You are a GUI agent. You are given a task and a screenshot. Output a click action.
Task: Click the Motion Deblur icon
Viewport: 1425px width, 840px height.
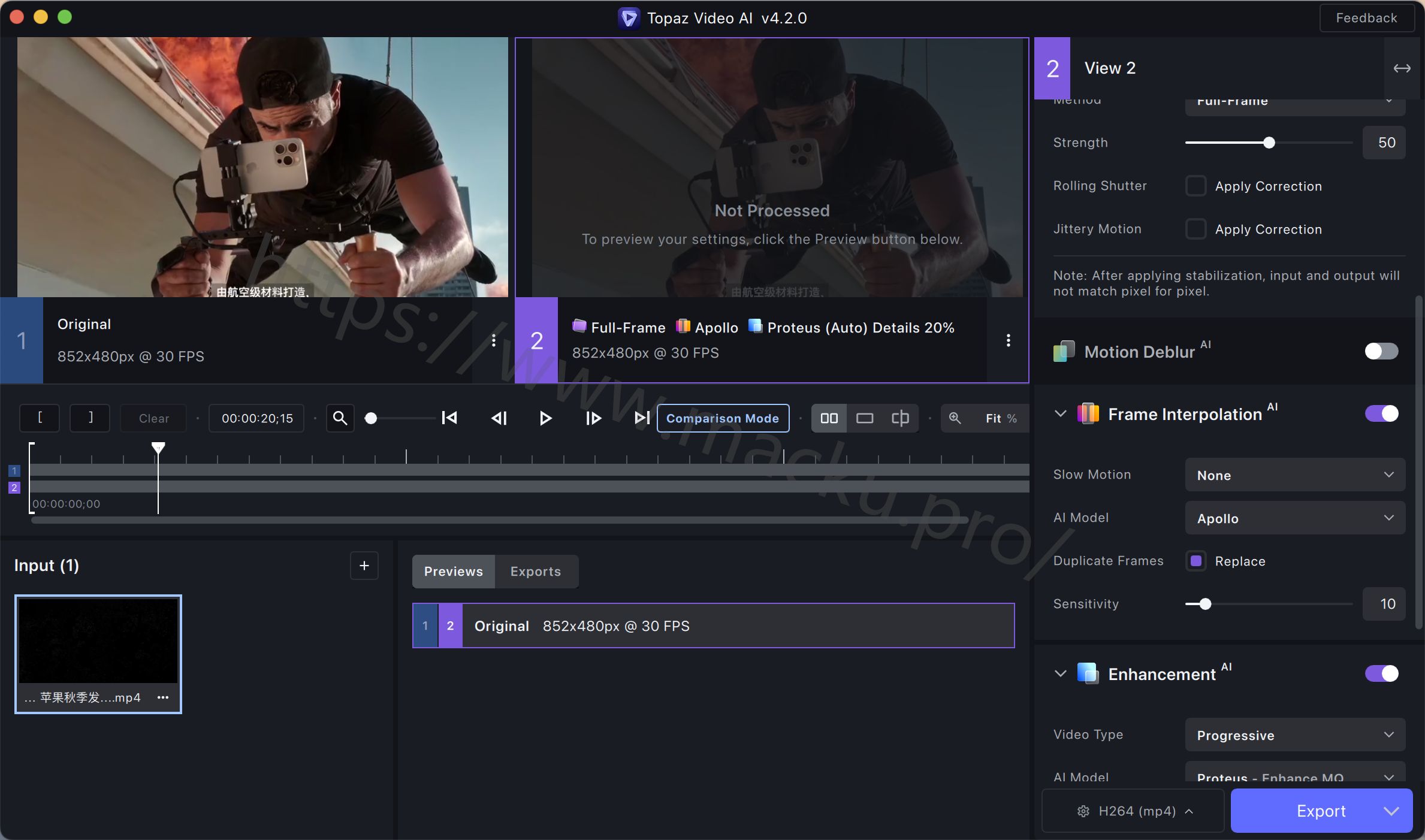click(1064, 352)
